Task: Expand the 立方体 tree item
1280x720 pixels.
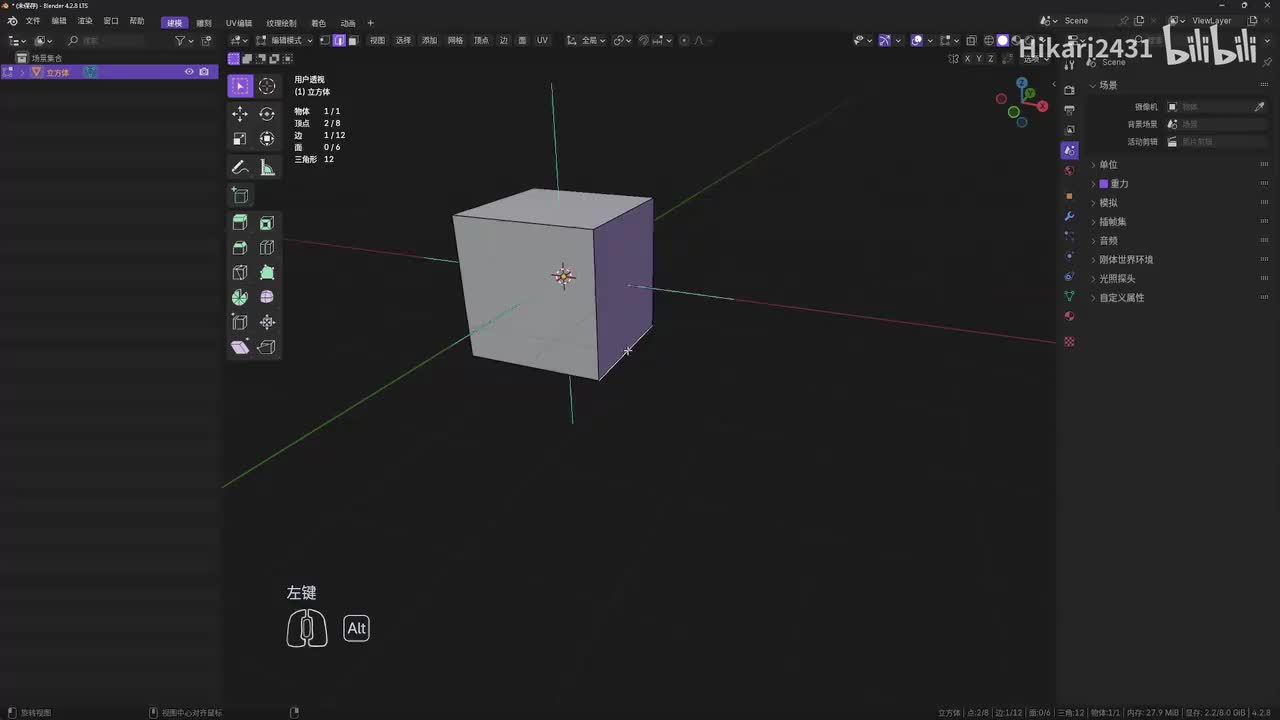Action: point(22,72)
